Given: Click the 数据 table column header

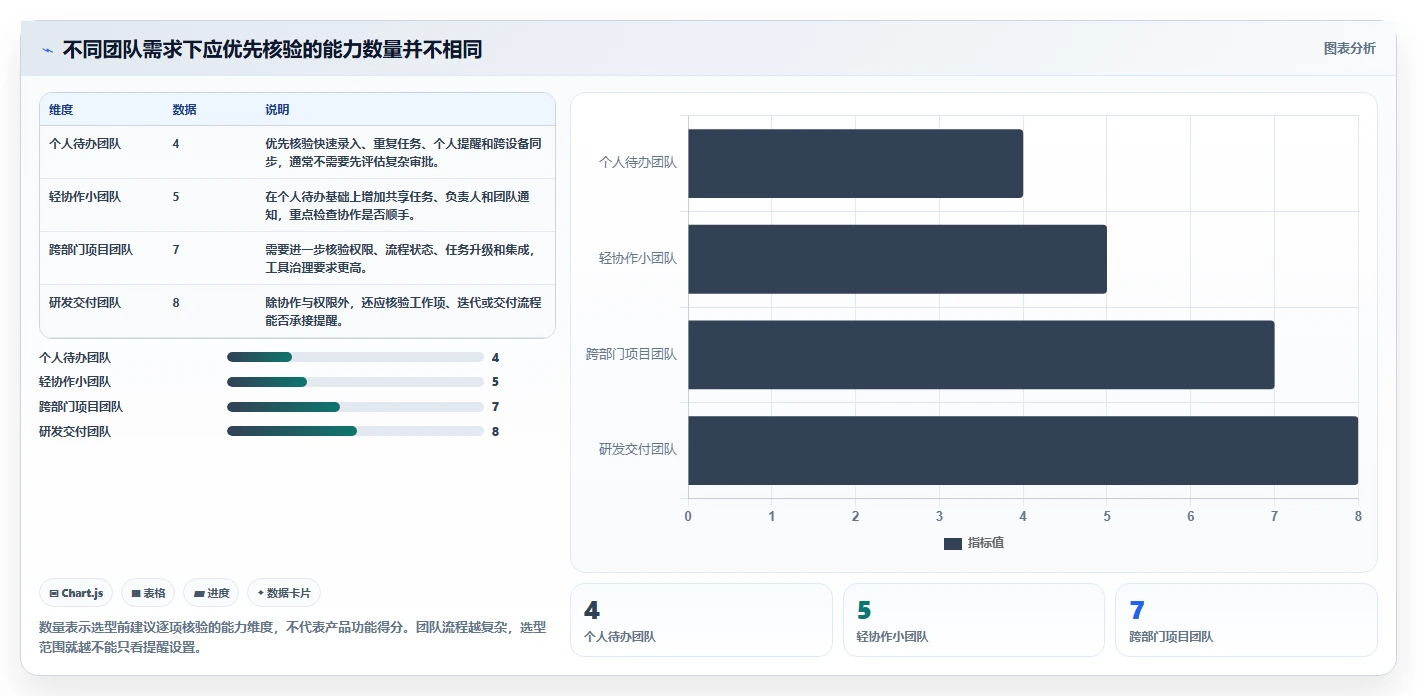Looking at the screenshot, I should tap(184, 110).
